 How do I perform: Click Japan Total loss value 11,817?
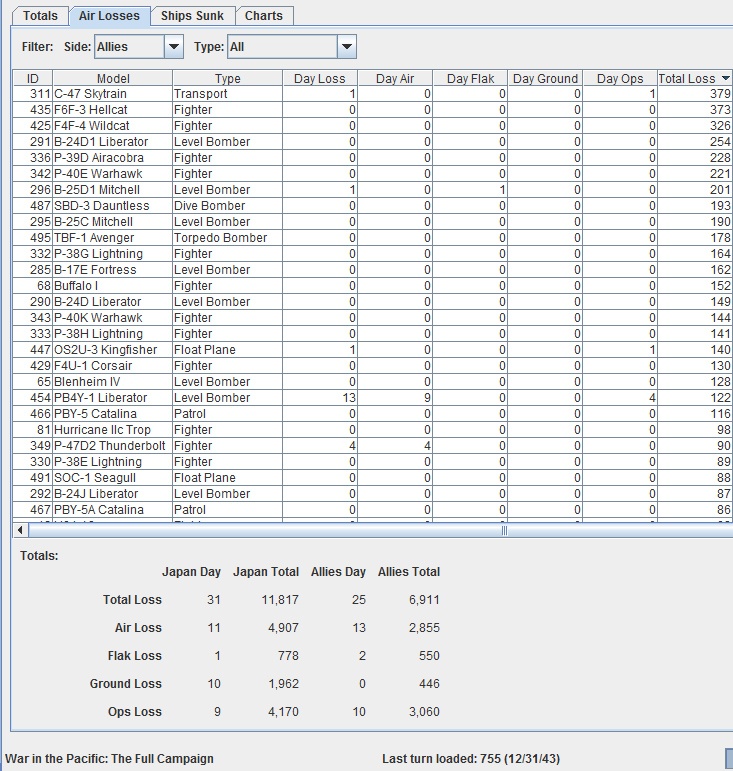click(280, 600)
